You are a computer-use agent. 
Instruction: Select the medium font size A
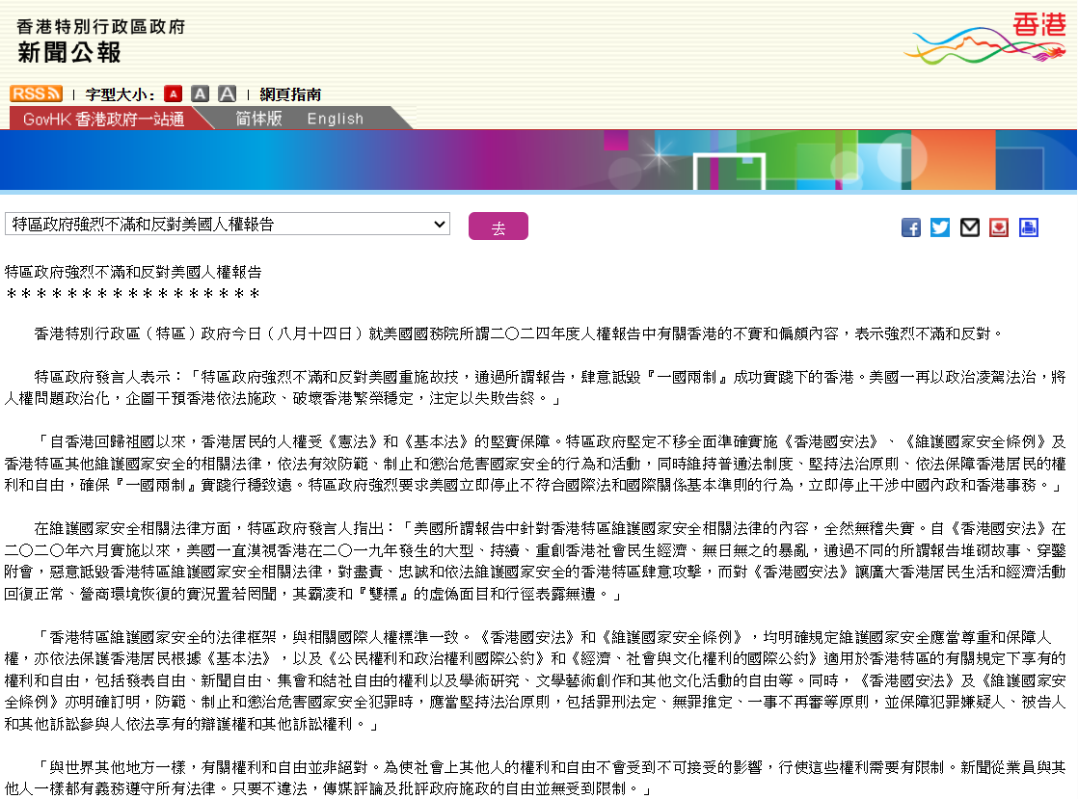click(x=200, y=94)
